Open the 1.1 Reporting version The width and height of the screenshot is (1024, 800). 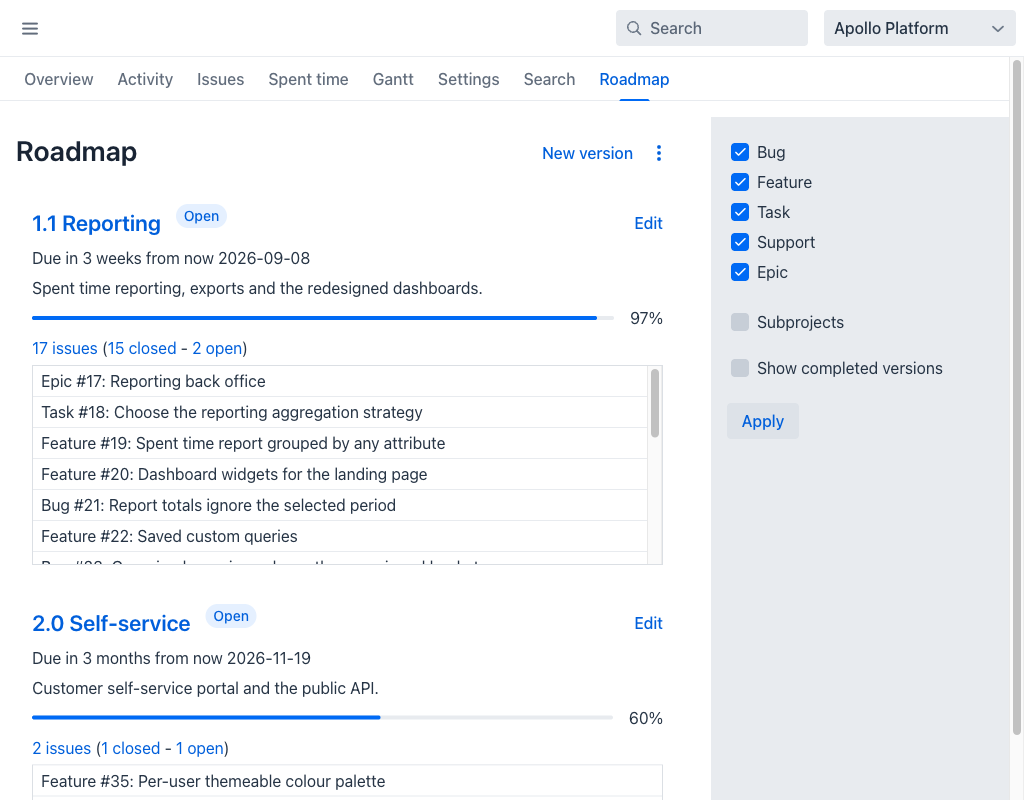[x=97, y=223]
